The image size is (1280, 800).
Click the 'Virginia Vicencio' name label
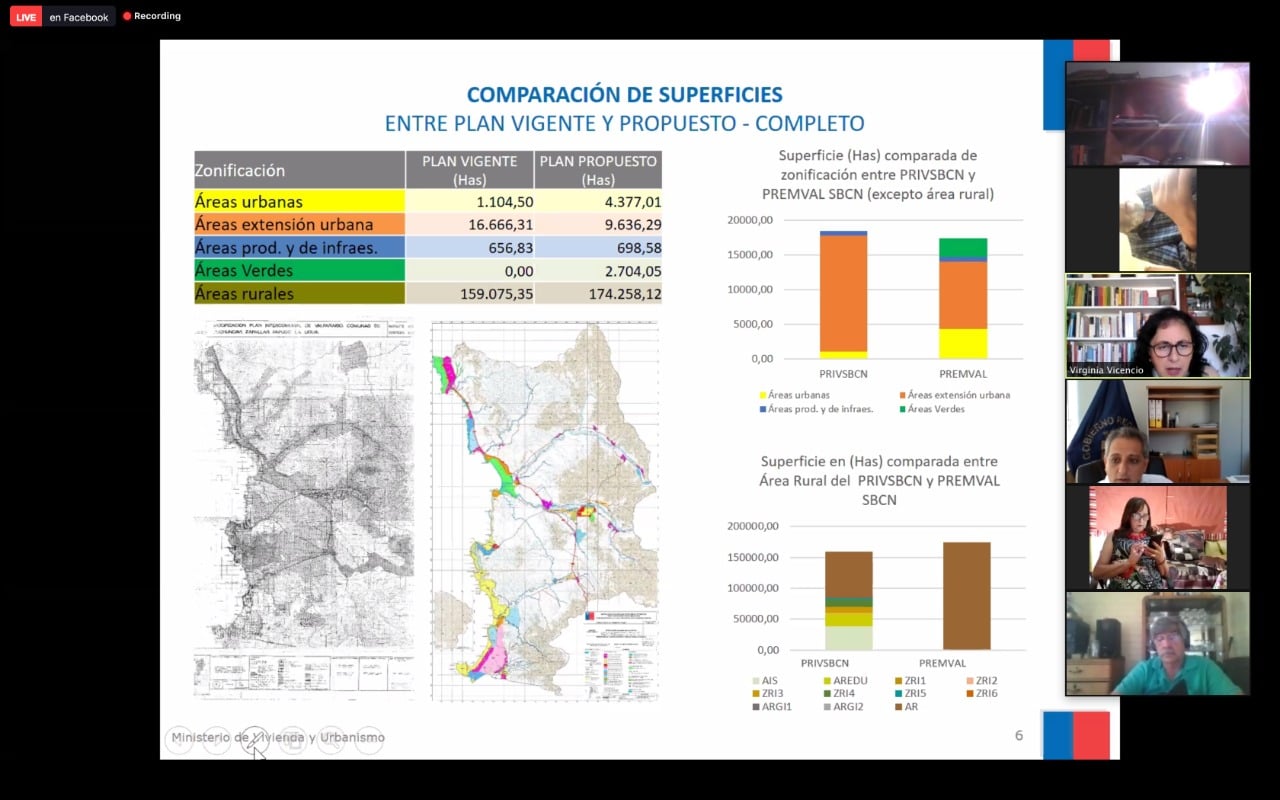[1106, 370]
